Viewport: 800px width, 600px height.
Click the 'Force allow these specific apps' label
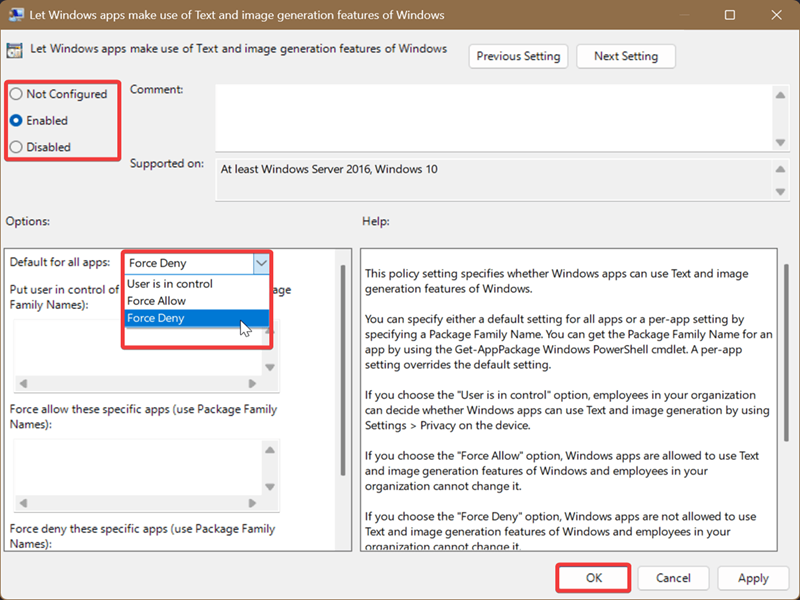click(x=143, y=416)
